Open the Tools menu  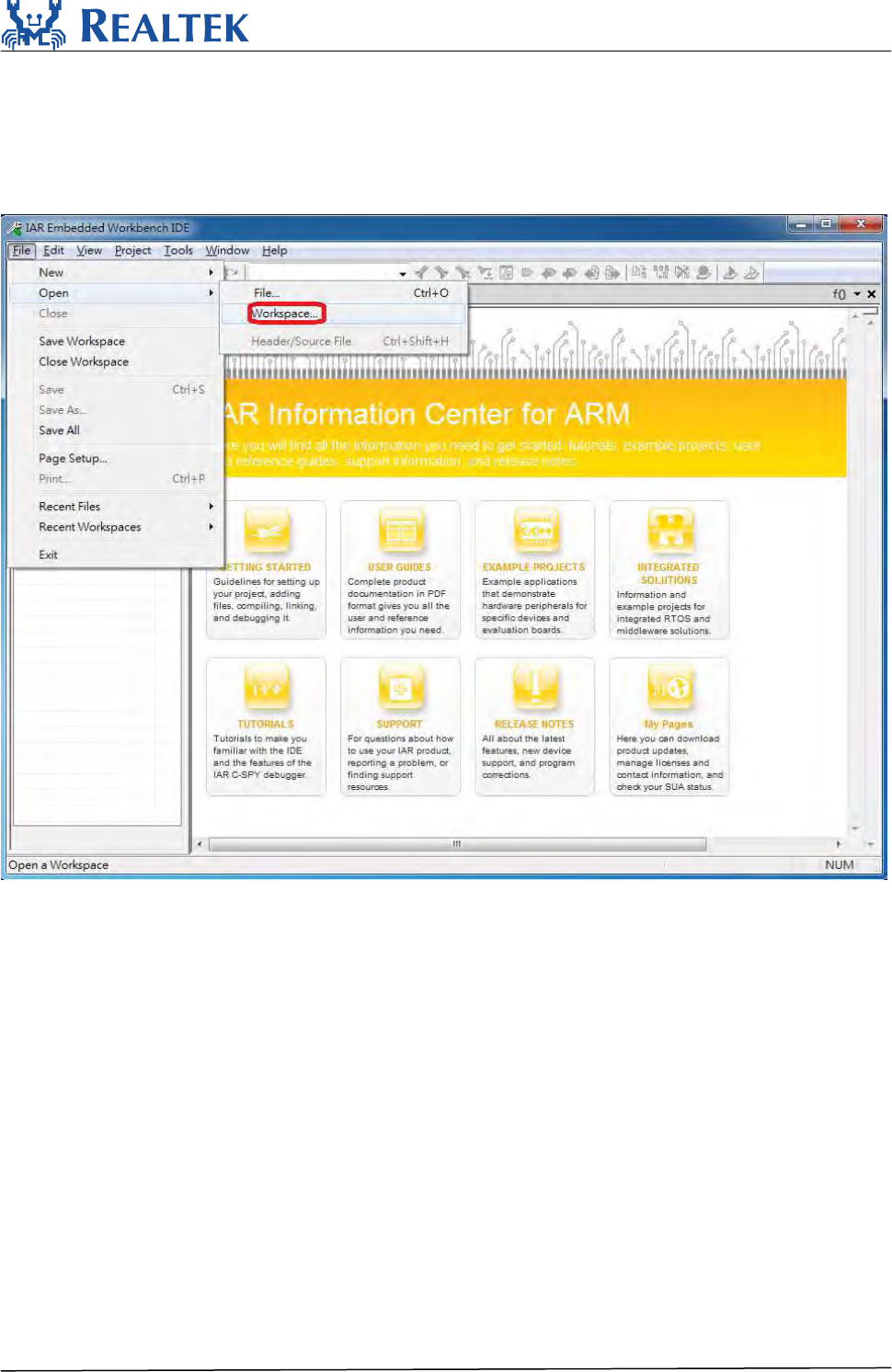(x=178, y=250)
